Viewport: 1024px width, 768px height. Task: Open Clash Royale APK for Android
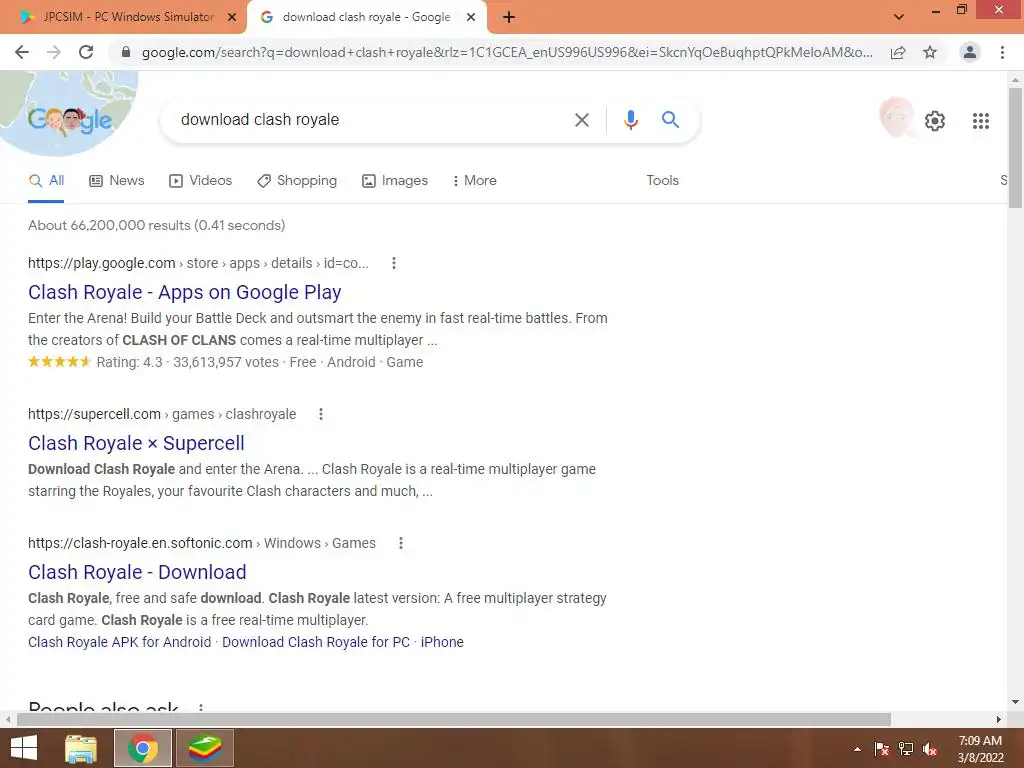(x=120, y=642)
